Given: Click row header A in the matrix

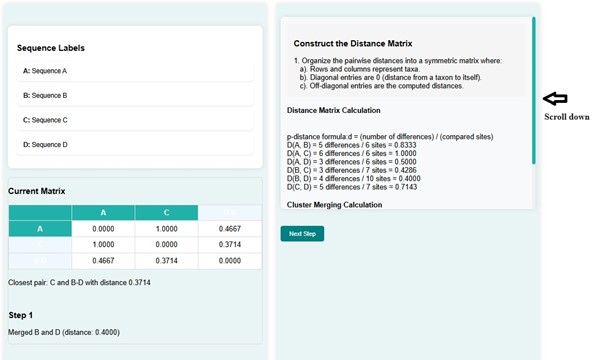Looking at the screenshot, I should point(40,229).
